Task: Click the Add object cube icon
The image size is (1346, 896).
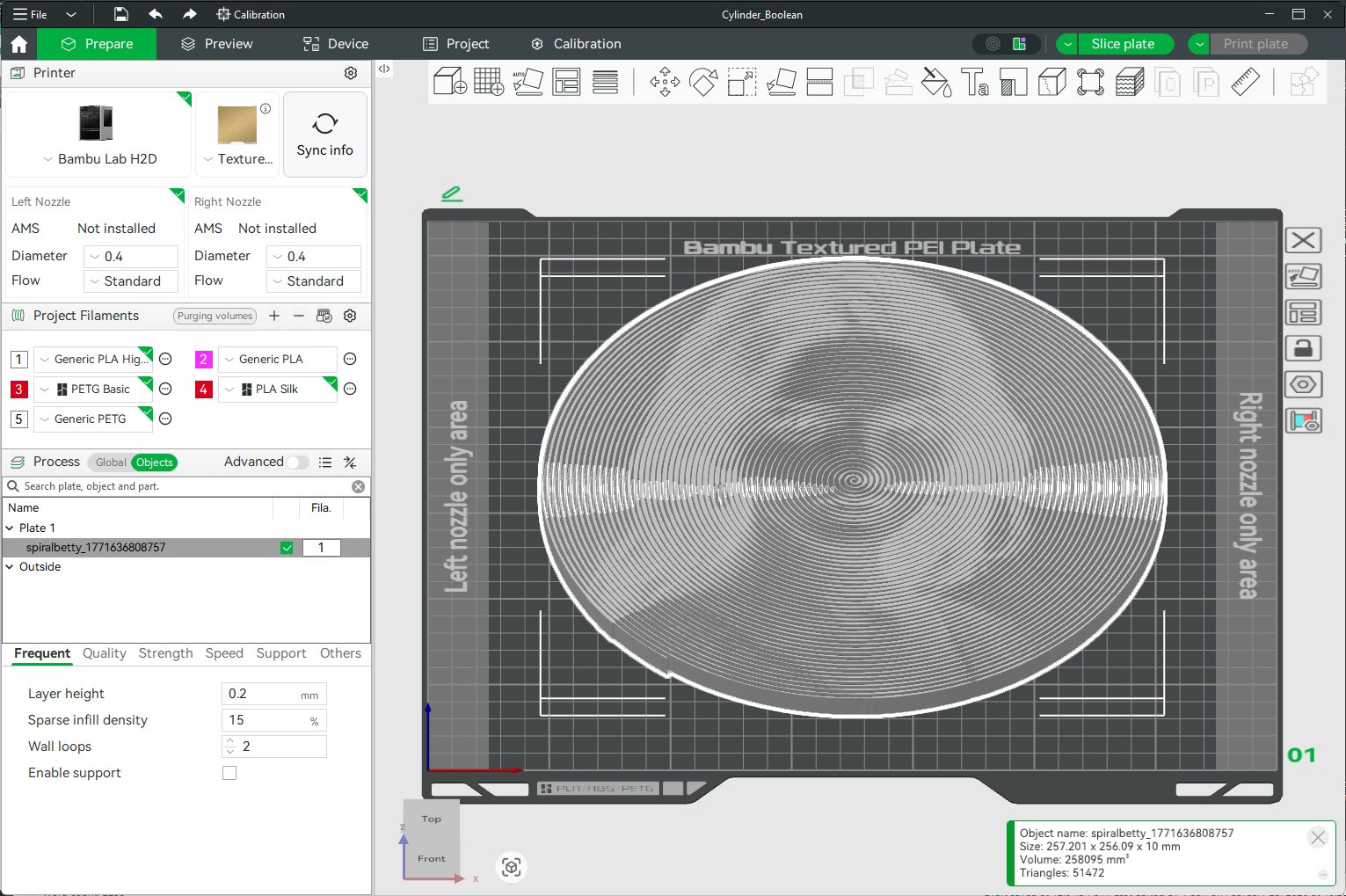Action: click(x=449, y=82)
